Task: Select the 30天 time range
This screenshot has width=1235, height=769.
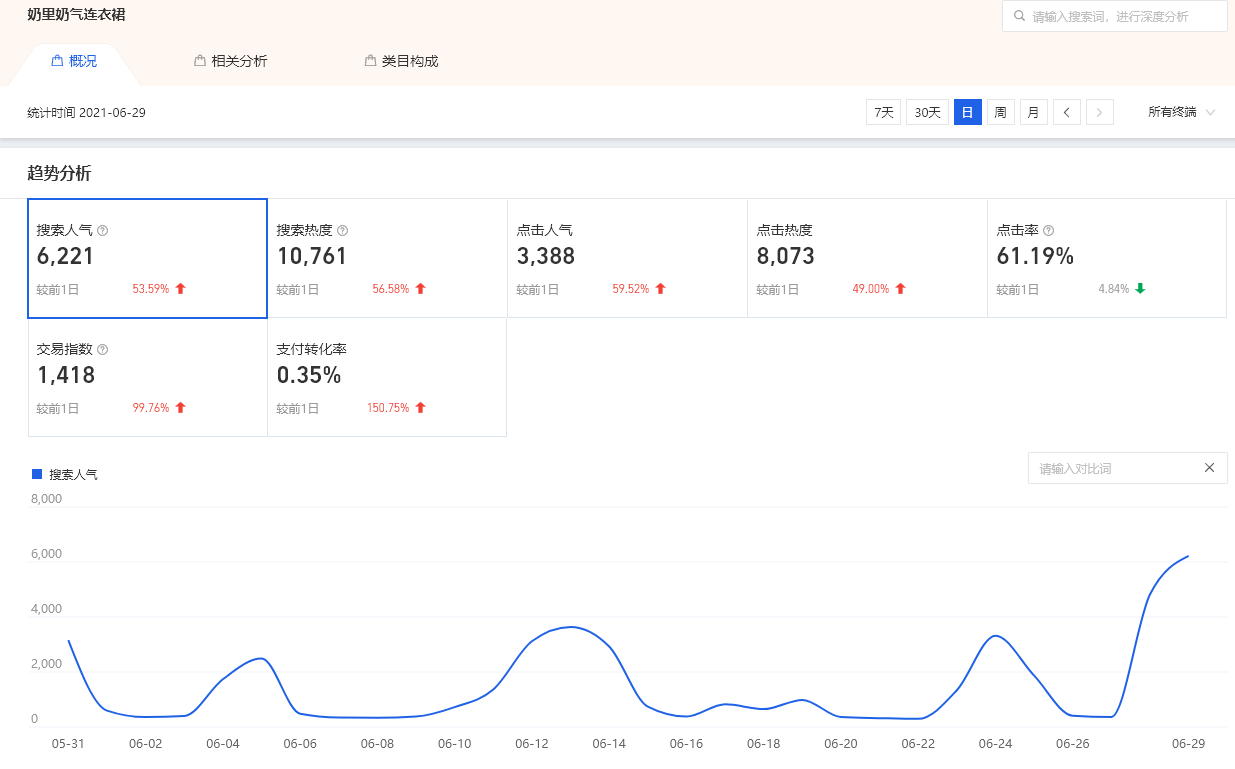Action: pos(928,112)
